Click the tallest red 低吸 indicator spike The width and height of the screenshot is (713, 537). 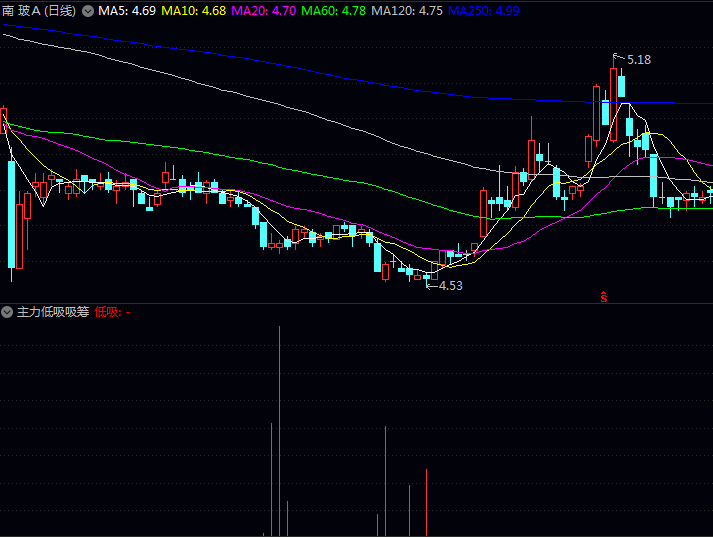point(279,431)
